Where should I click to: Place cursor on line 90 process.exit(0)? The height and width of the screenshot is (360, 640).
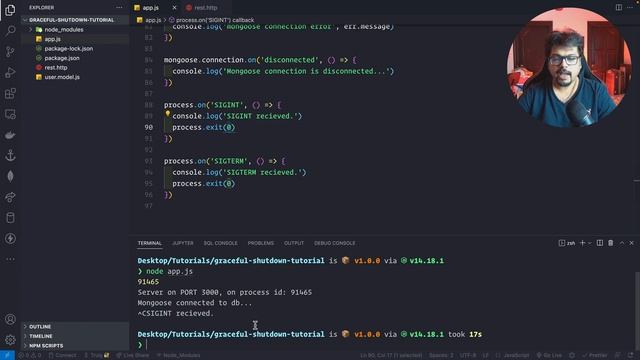coord(203,127)
